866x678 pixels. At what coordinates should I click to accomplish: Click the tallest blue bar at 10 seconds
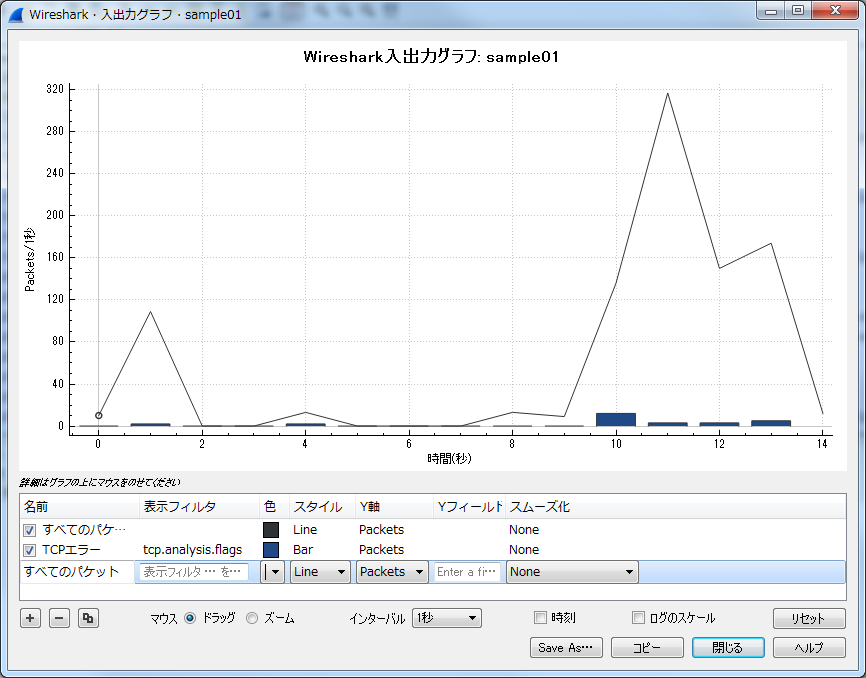(x=616, y=420)
